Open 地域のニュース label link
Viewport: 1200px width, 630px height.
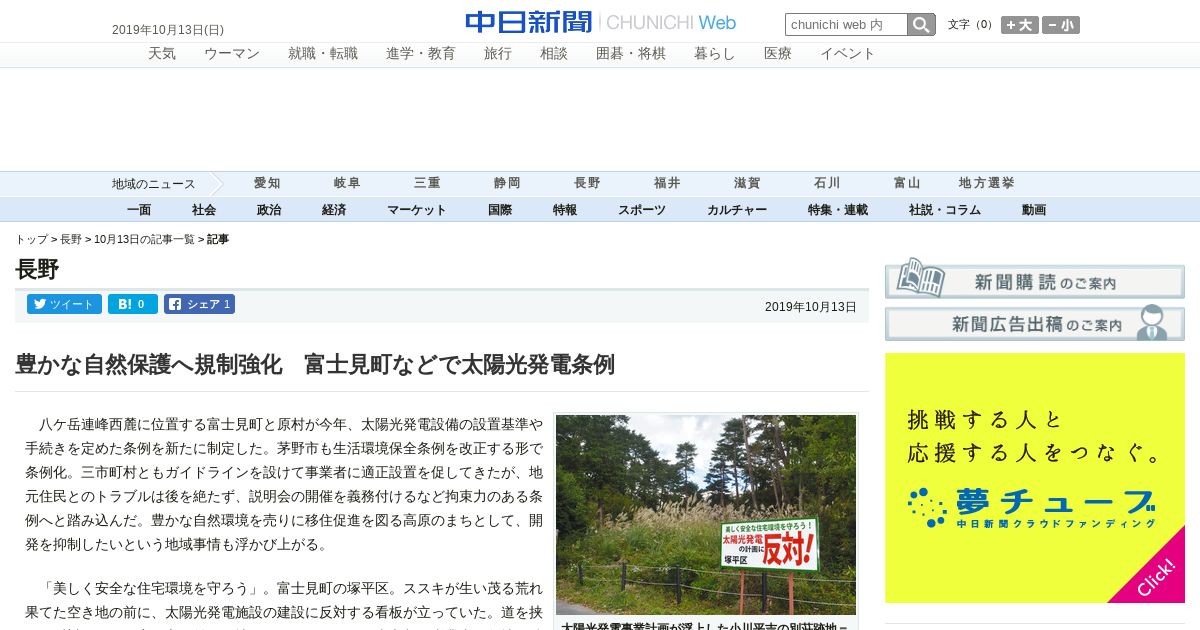(x=153, y=184)
